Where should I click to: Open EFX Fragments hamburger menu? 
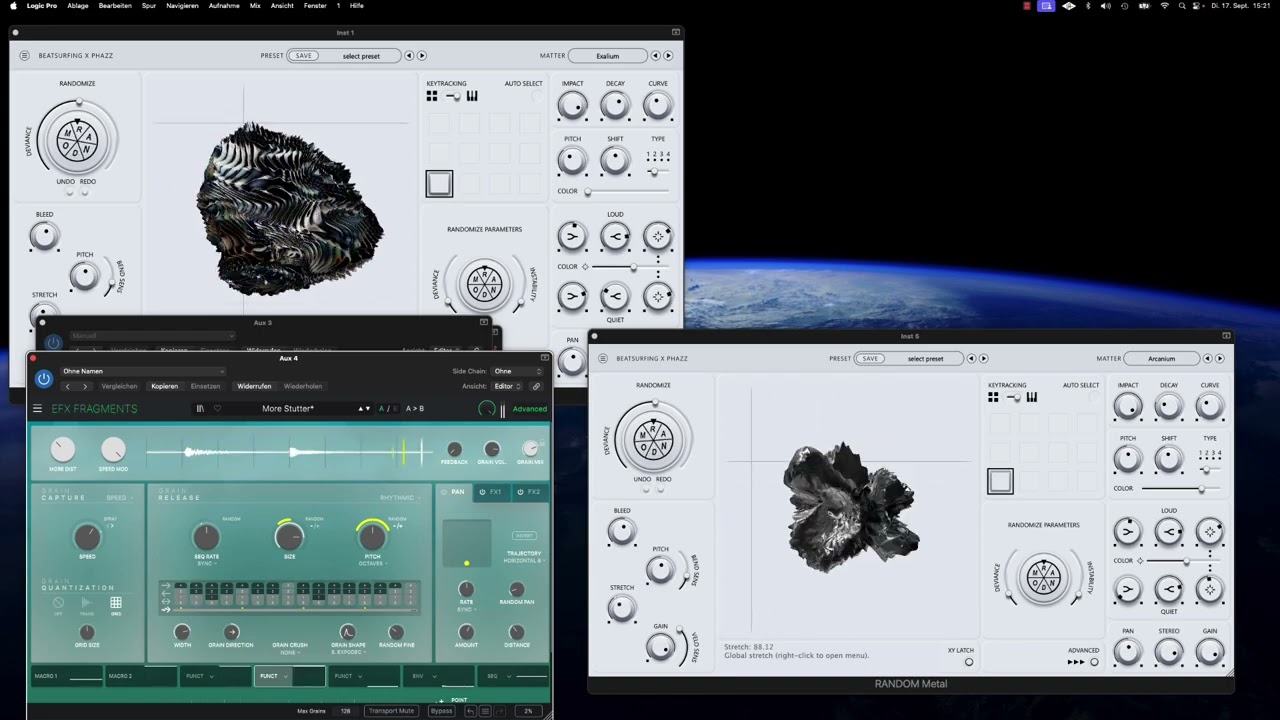pos(37,408)
